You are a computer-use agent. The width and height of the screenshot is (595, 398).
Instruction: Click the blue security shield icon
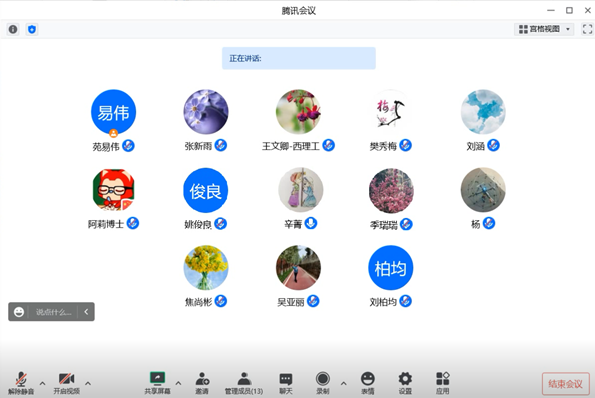click(x=32, y=29)
